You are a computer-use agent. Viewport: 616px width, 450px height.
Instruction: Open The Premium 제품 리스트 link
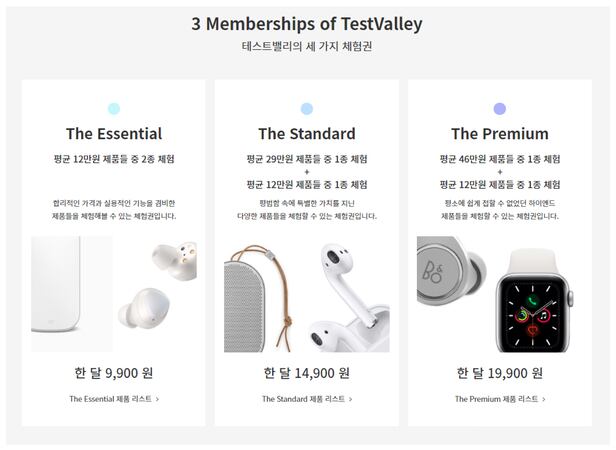coord(500,399)
